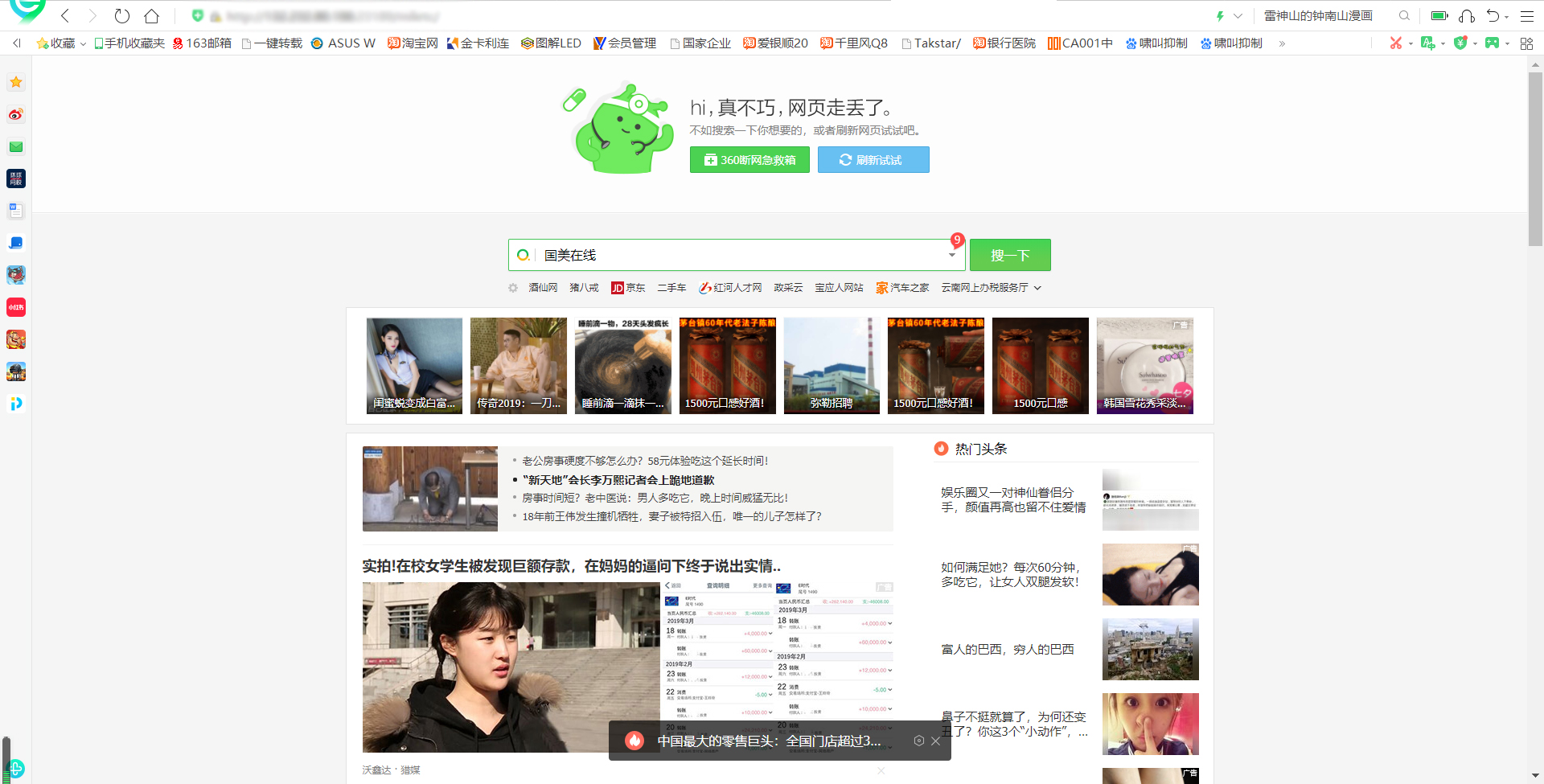This screenshot has width=1544, height=784.
Task: Open the blue PP sidebar icon
Action: (16, 404)
